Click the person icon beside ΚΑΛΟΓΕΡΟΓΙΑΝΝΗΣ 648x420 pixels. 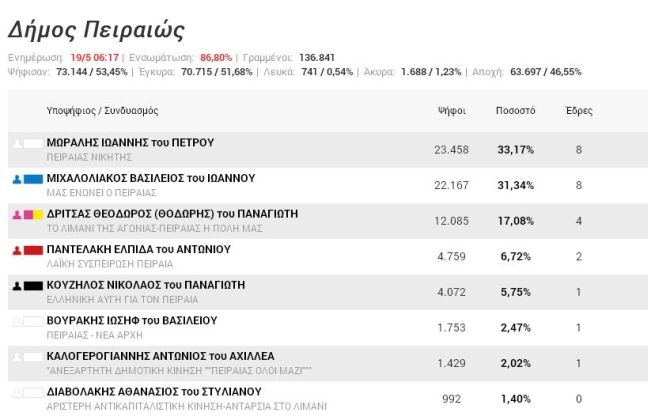[16, 357]
